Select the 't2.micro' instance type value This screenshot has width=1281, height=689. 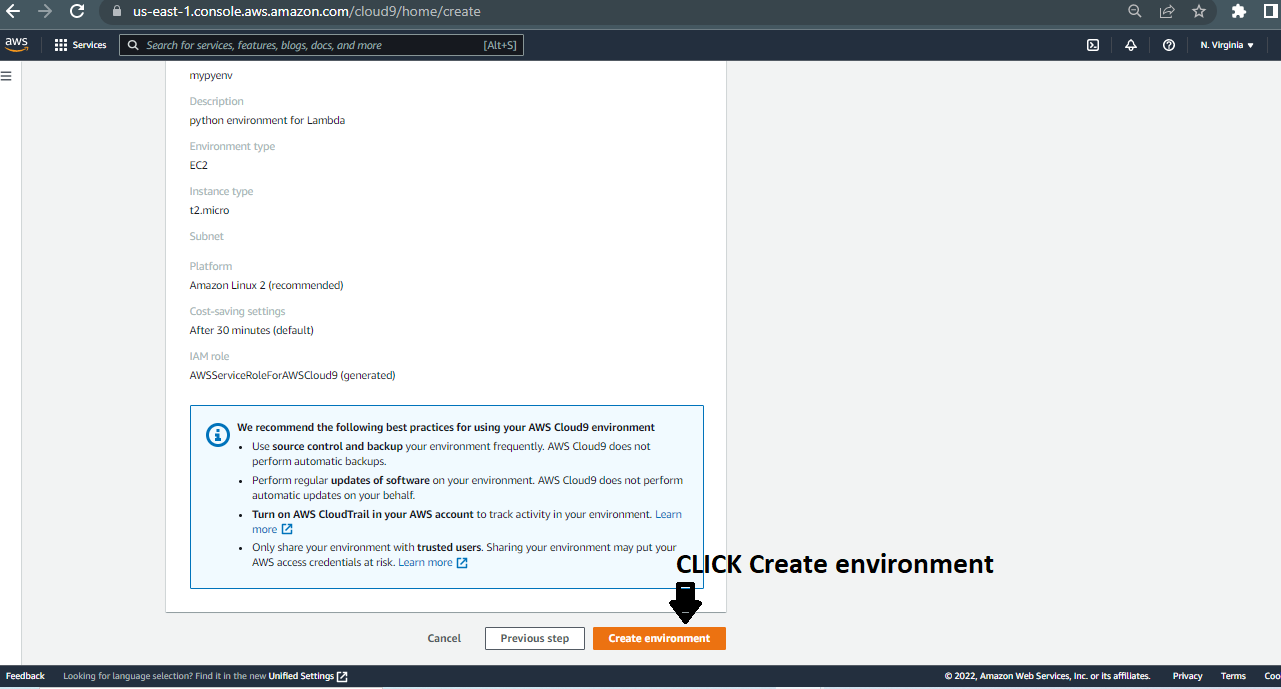pos(209,210)
